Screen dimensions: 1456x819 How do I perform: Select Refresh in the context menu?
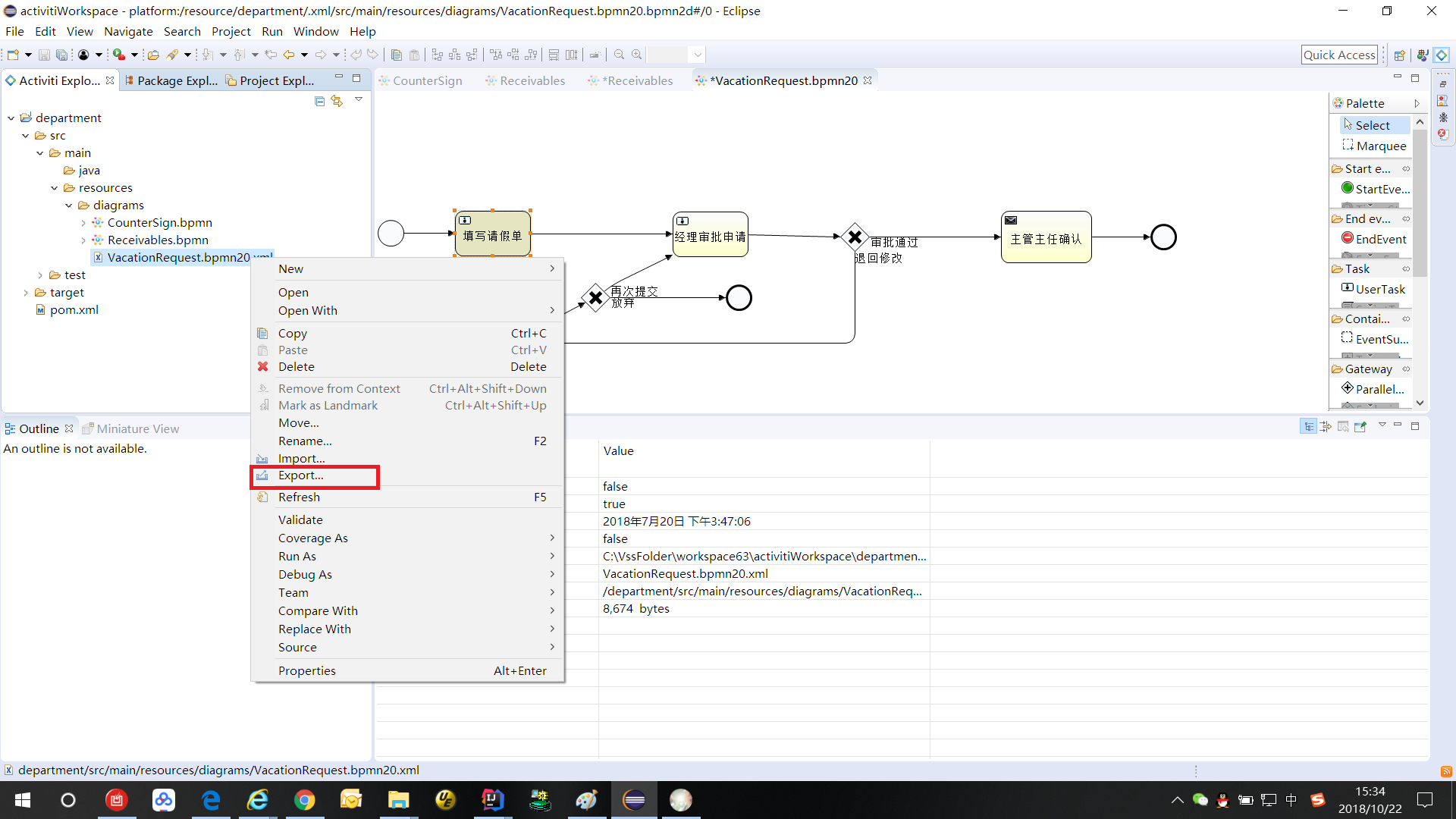pos(408,497)
